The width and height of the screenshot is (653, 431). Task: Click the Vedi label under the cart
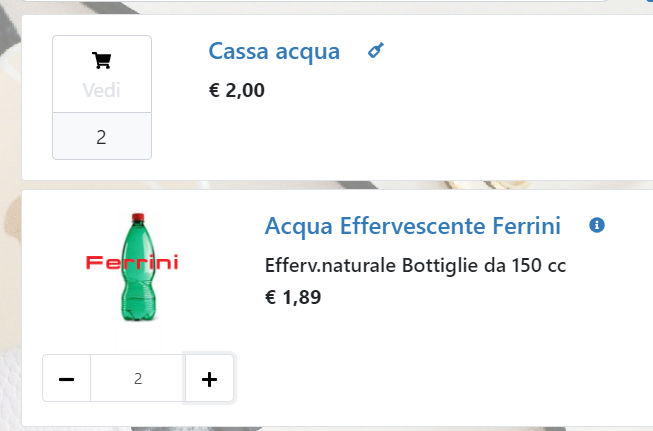point(101,91)
